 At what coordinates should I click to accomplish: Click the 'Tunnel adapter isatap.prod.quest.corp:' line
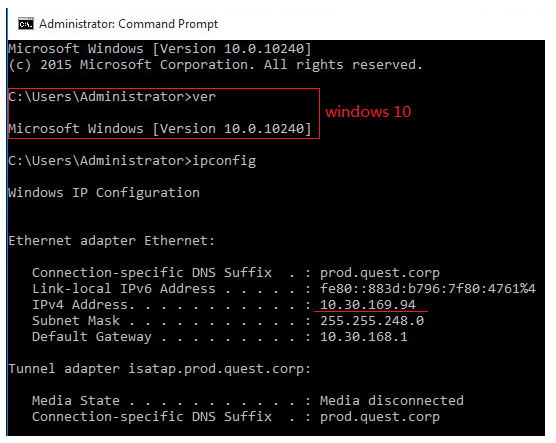[160, 369]
